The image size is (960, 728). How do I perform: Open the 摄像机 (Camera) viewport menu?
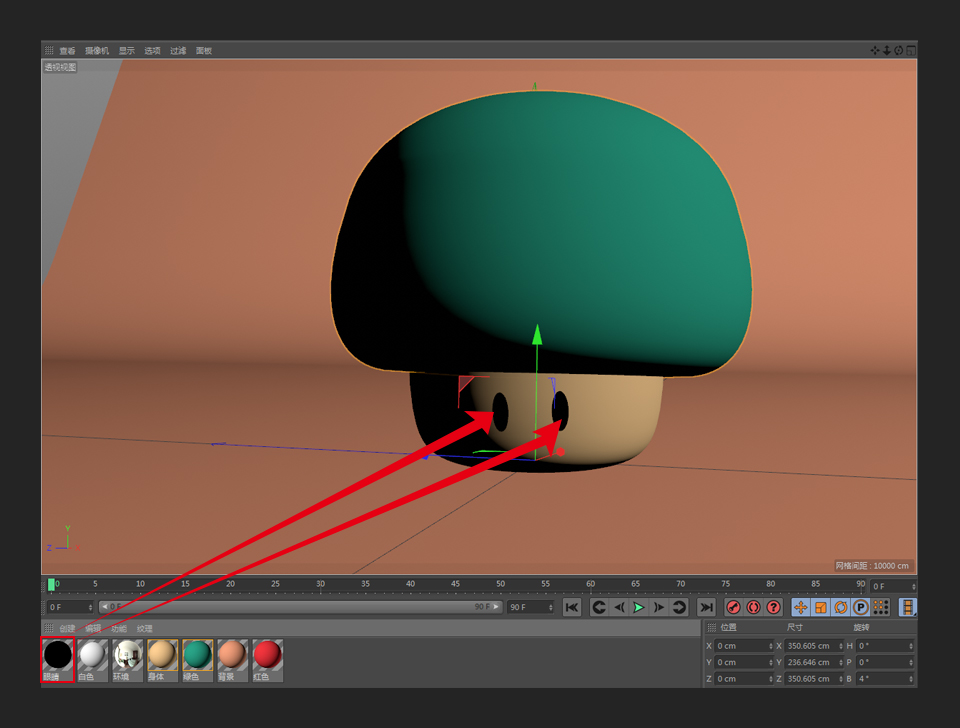pyautogui.click(x=96, y=51)
